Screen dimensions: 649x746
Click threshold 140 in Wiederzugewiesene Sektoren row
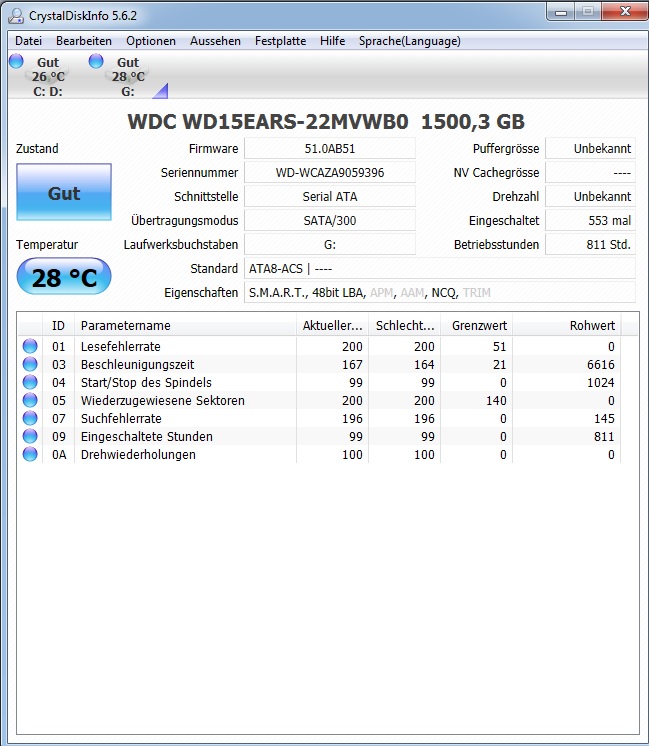click(496, 401)
